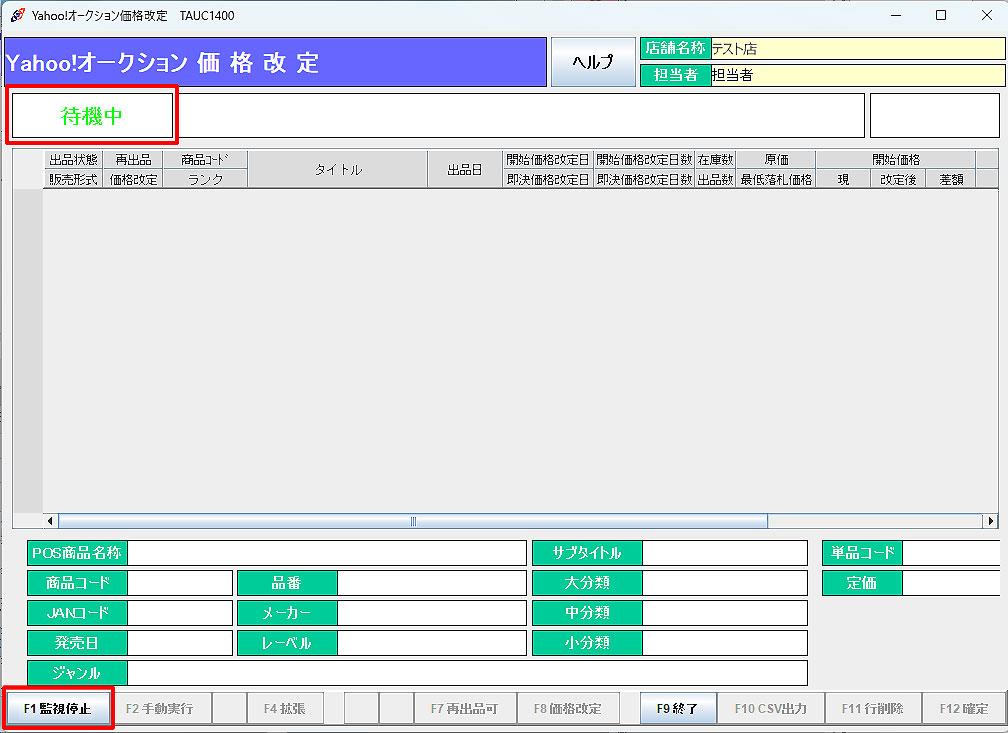
Task: Click the POS商品名称 input field
Action: [326, 553]
